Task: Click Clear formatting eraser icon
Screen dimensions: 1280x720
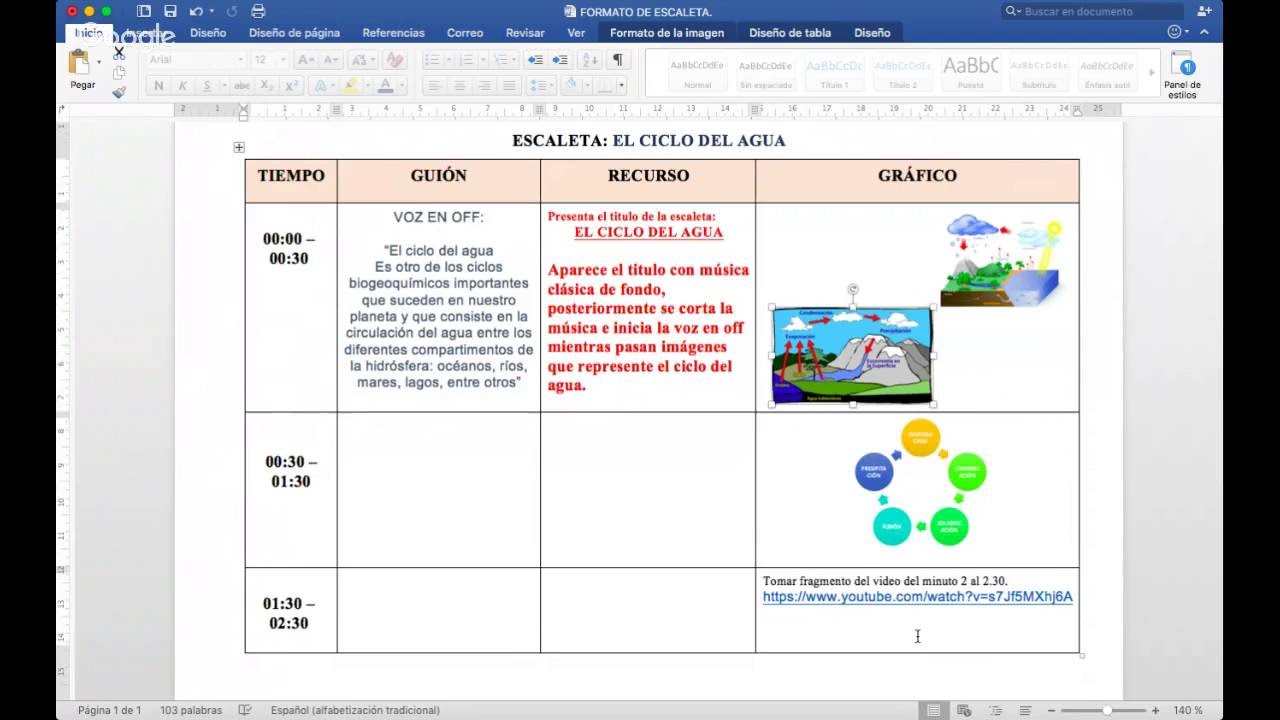Action: click(394, 60)
